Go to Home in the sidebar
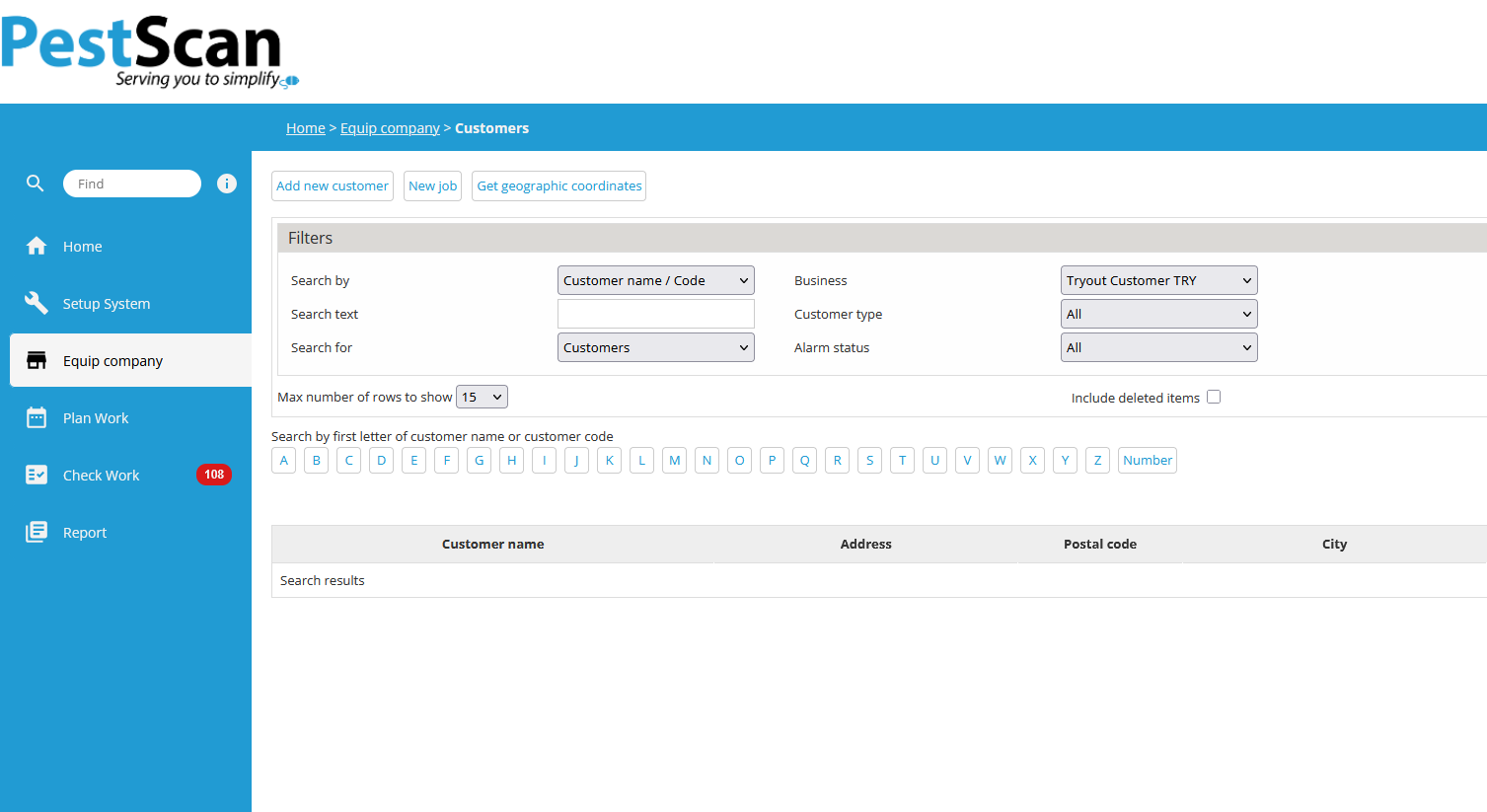 83,247
